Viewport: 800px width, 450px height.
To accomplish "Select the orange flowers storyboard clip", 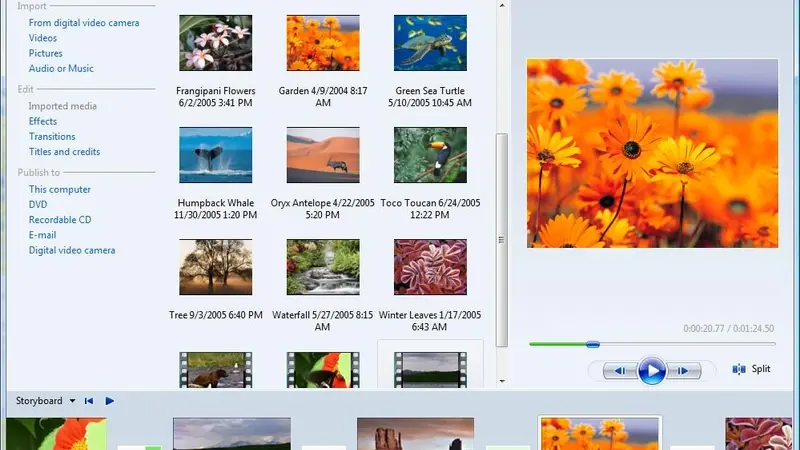I will [599, 434].
